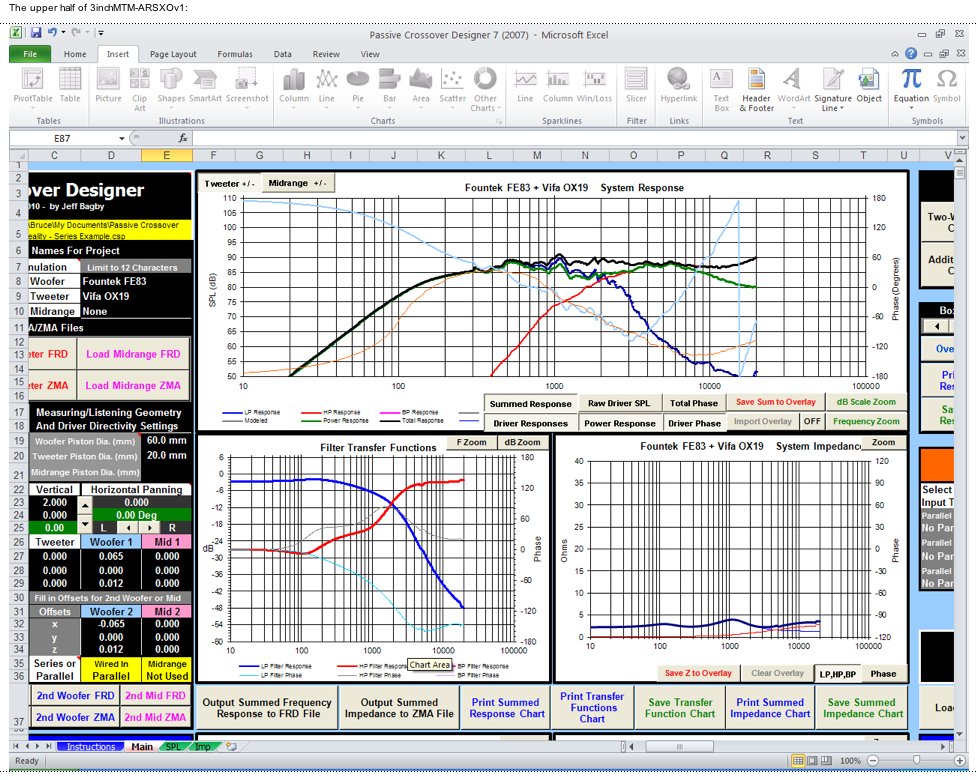Open the File tab
Image resolution: width=978 pixels, height=780 pixels.
30,54
